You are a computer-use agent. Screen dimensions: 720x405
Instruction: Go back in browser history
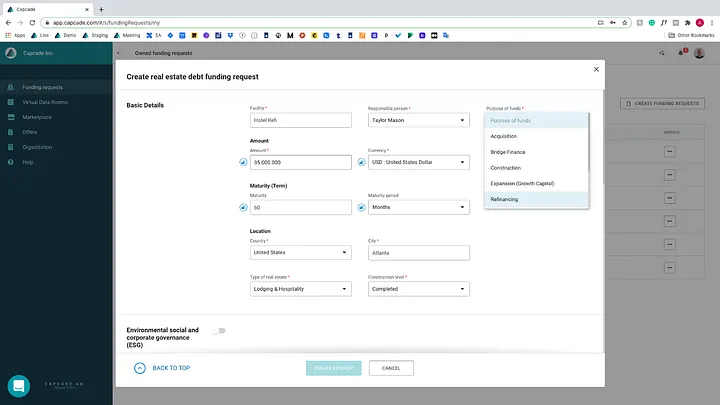click(8, 22)
